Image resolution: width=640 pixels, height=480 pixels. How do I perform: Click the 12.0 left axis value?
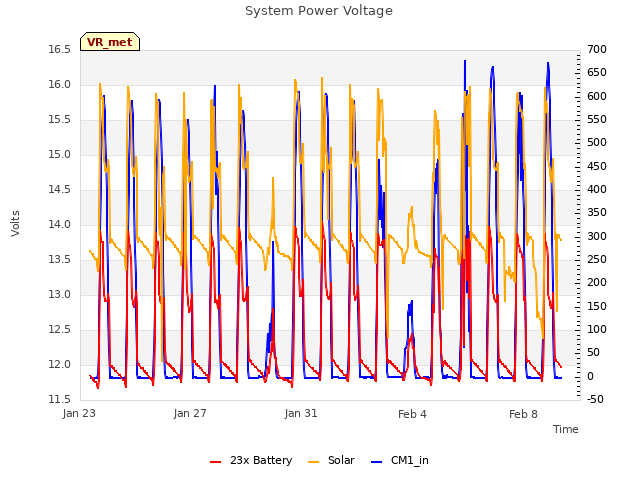[60, 364]
